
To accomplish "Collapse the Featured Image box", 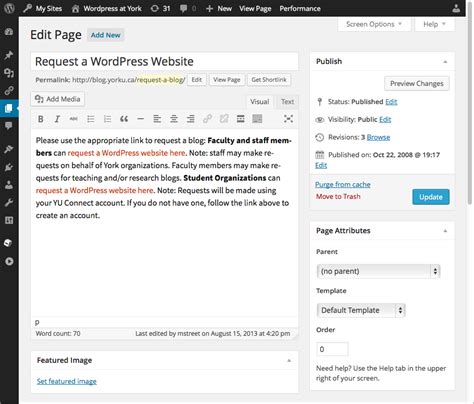I will click(289, 360).
